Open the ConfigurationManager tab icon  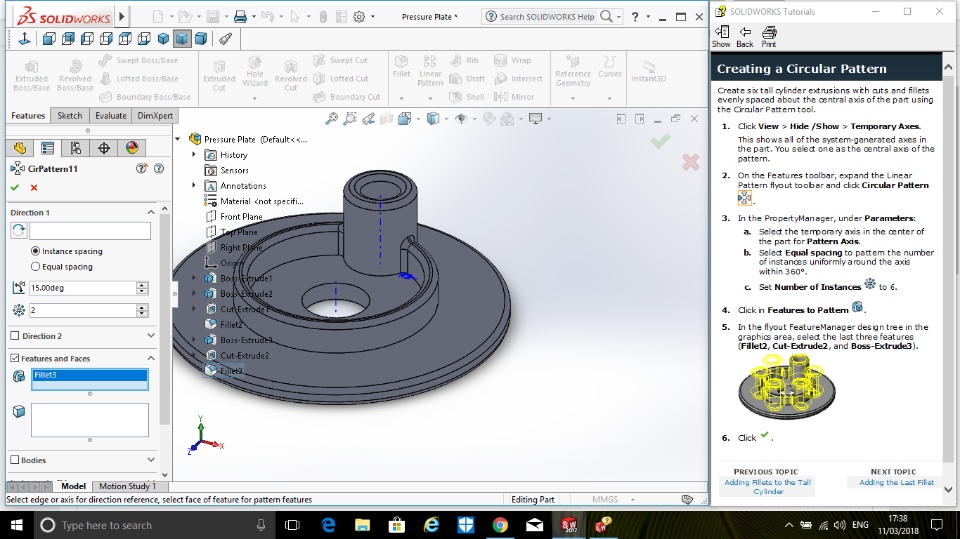[76, 148]
